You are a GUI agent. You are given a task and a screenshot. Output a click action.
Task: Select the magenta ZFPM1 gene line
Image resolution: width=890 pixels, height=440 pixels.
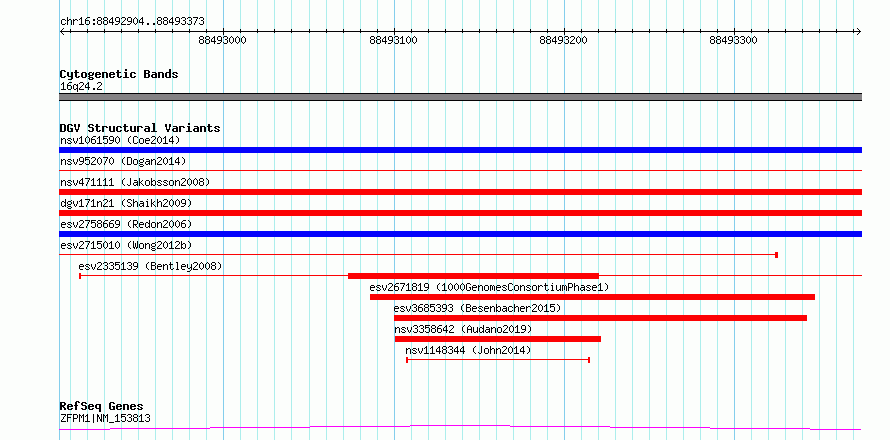click(460, 428)
